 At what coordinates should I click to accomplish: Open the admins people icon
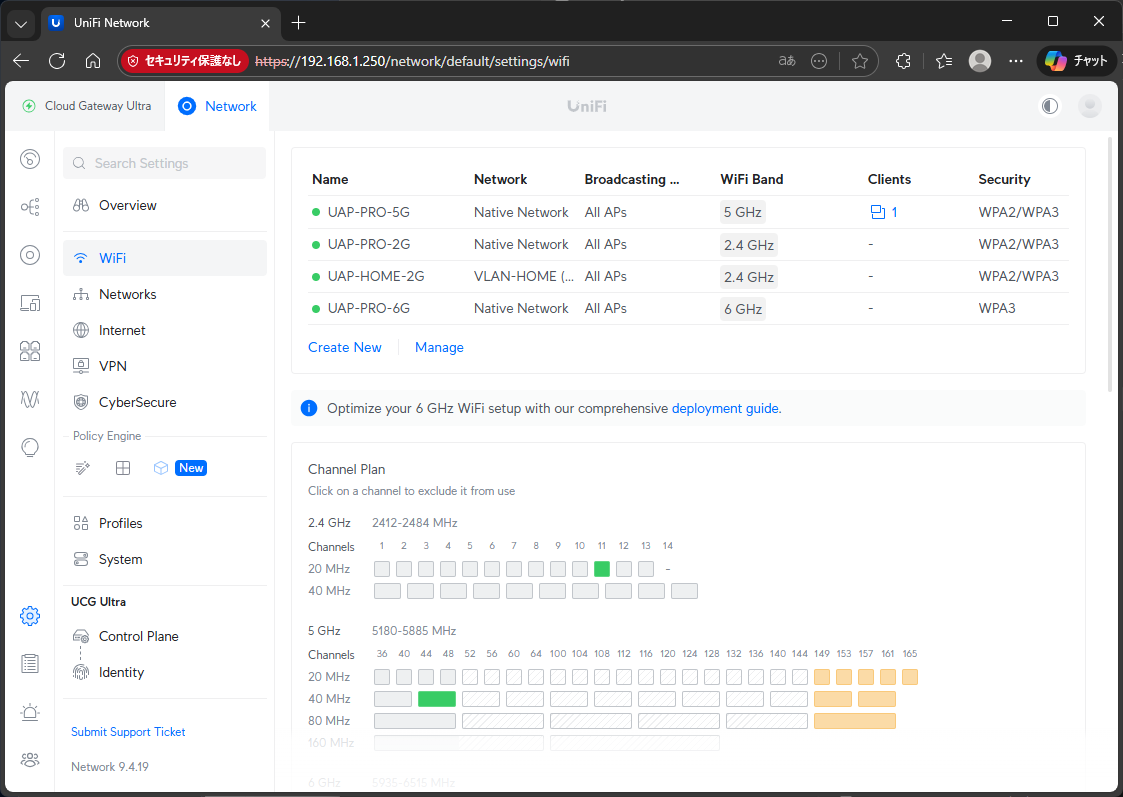click(30, 760)
